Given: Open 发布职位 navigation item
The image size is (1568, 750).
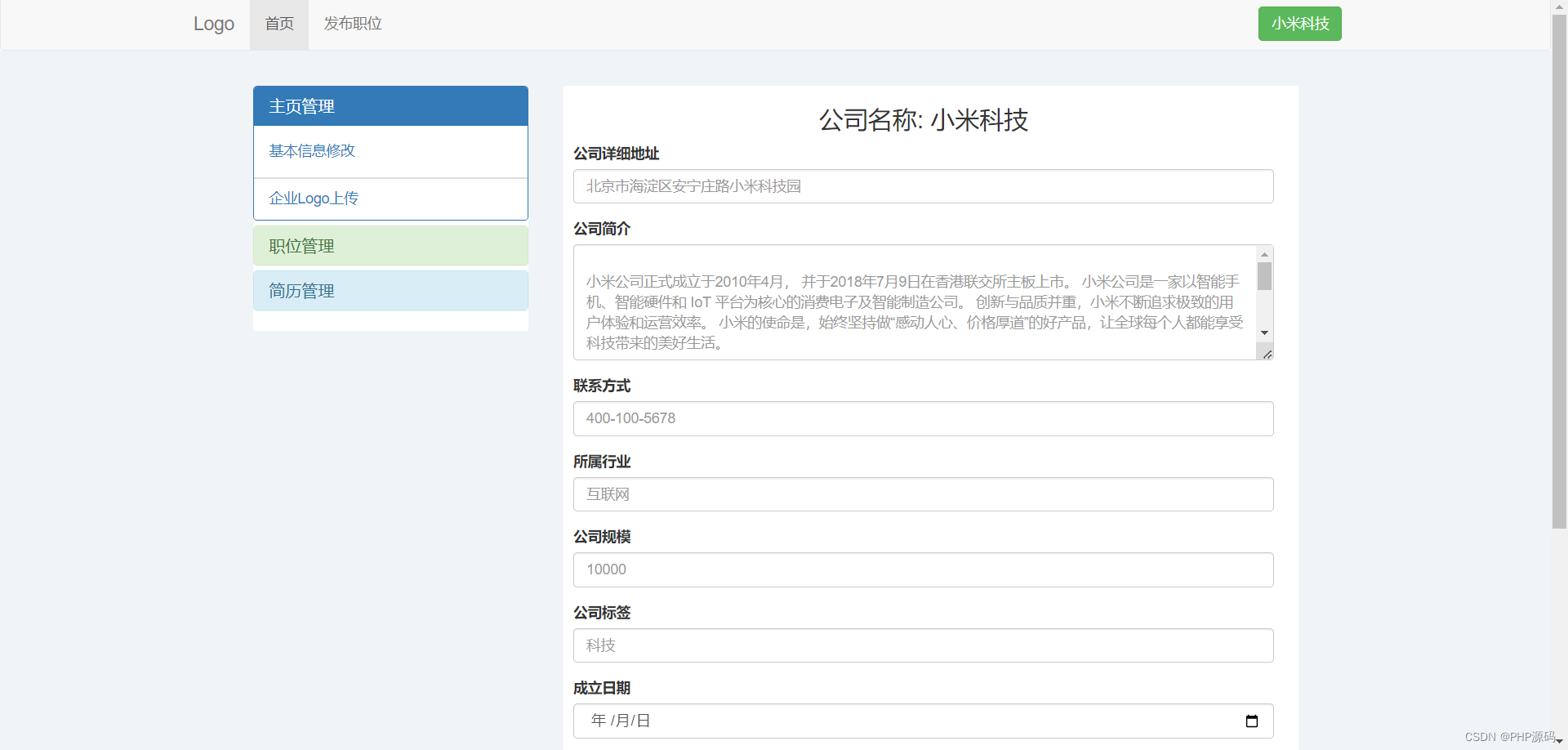Looking at the screenshot, I should pyautogui.click(x=353, y=25).
